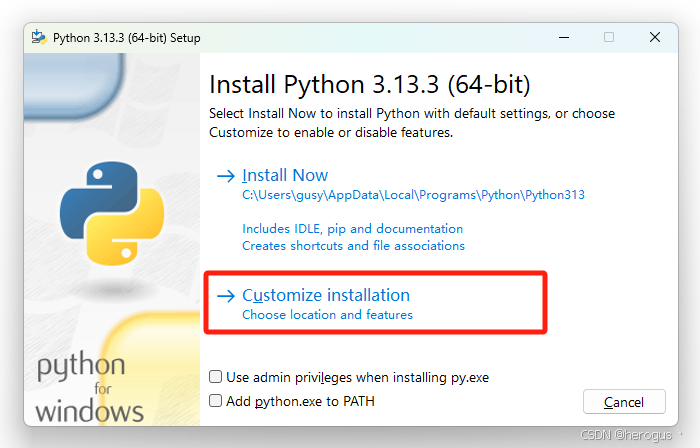Click the arrow icon beside Install Now

[x=225, y=176]
